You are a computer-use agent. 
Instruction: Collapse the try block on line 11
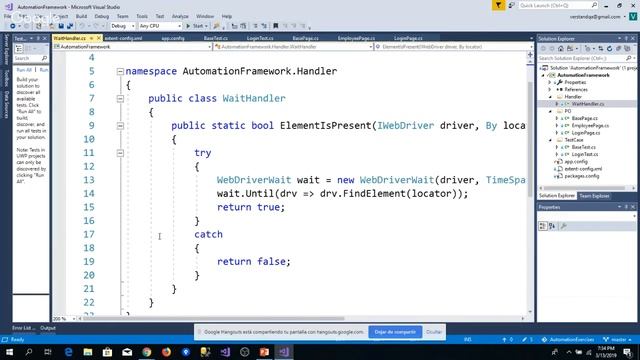[x=120, y=153]
